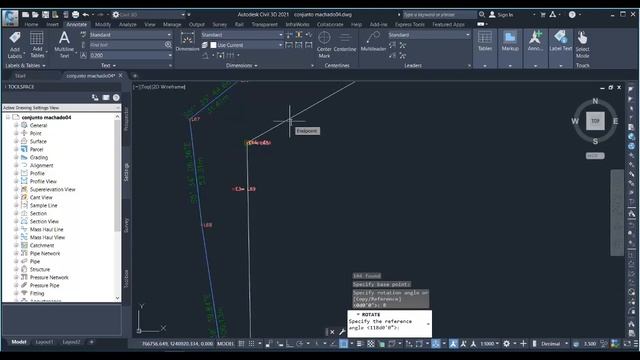Click the Civil 3D application menu logo
The height and width of the screenshot is (360, 640).
coord(10,18)
